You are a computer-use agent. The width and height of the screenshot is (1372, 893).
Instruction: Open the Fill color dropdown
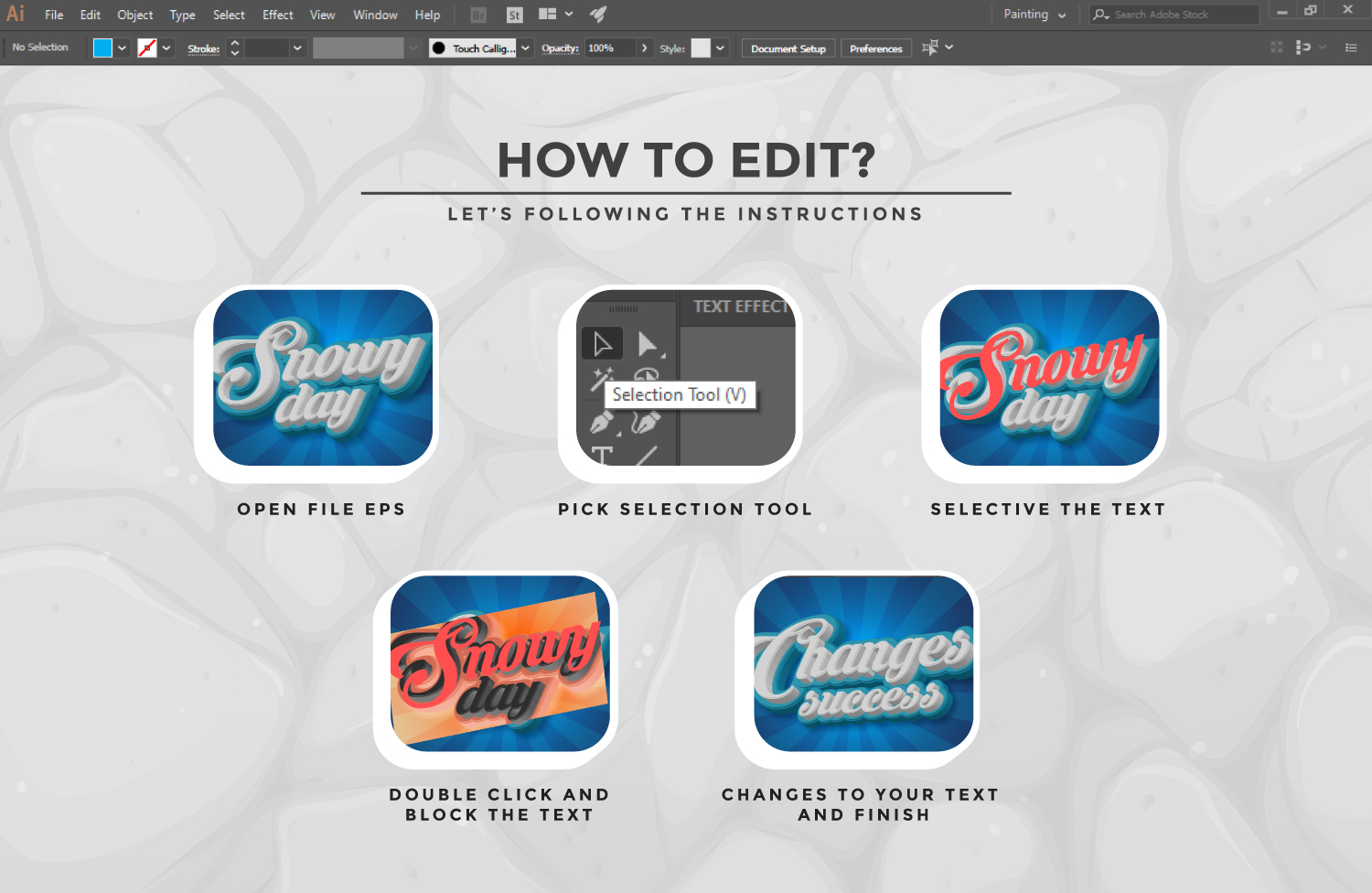click(x=122, y=47)
